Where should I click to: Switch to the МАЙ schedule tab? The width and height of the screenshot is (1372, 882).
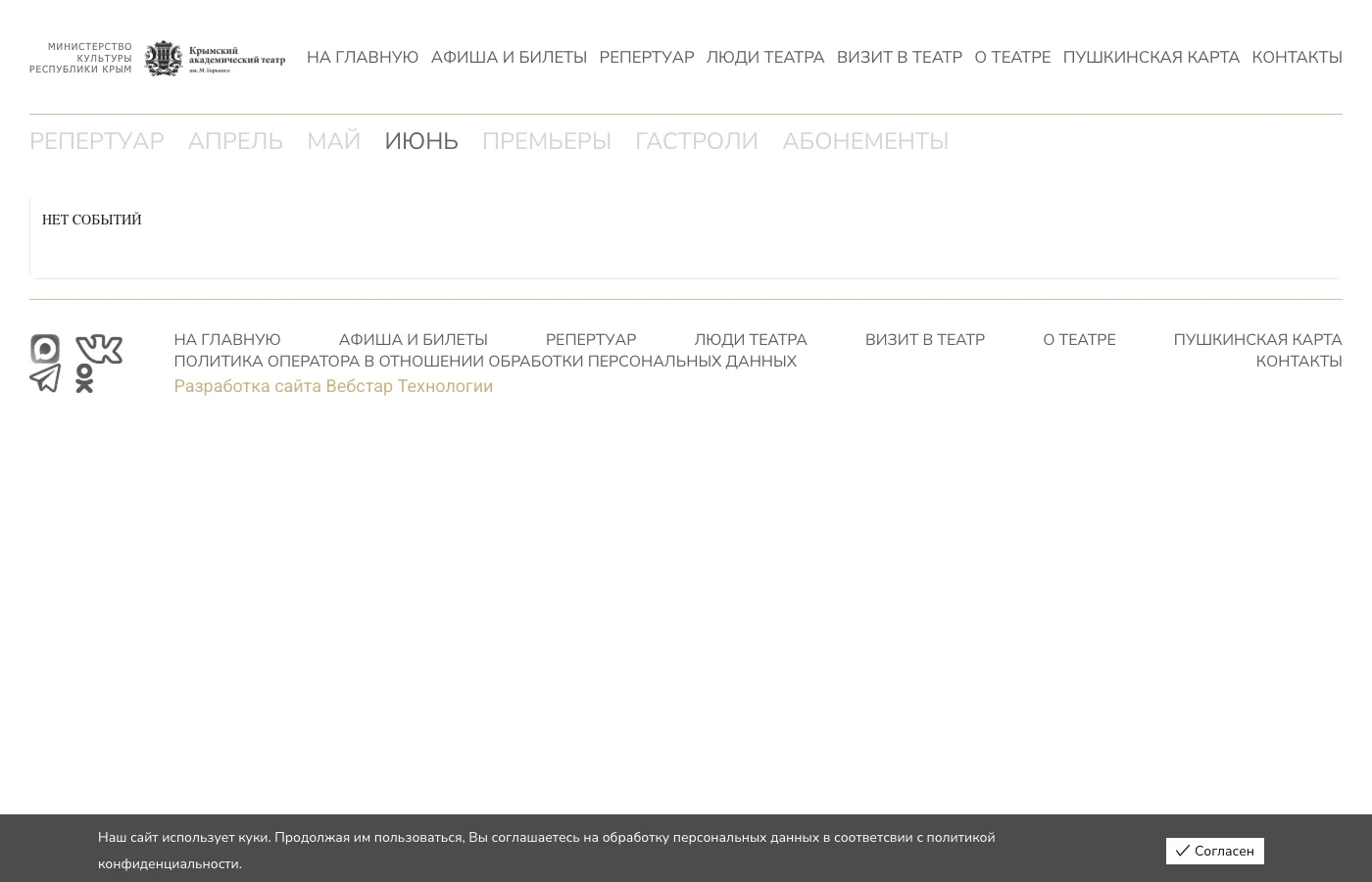click(x=333, y=141)
